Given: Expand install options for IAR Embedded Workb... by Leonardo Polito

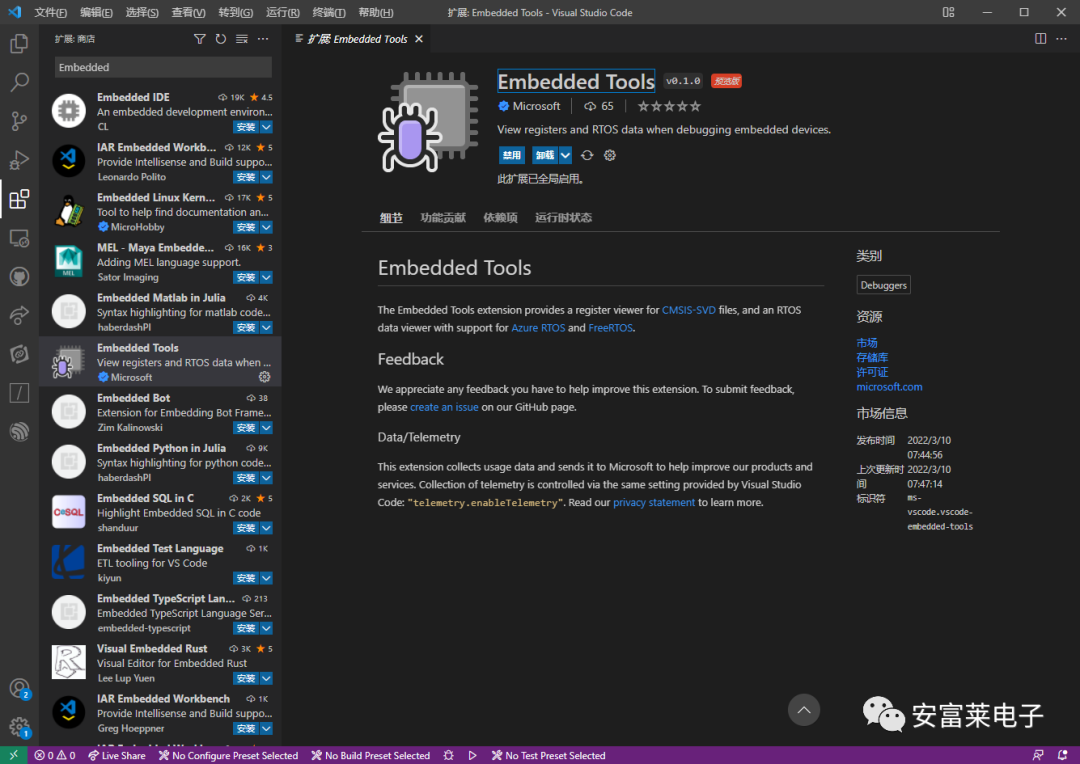Looking at the screenshot, I should click(267, 177).
